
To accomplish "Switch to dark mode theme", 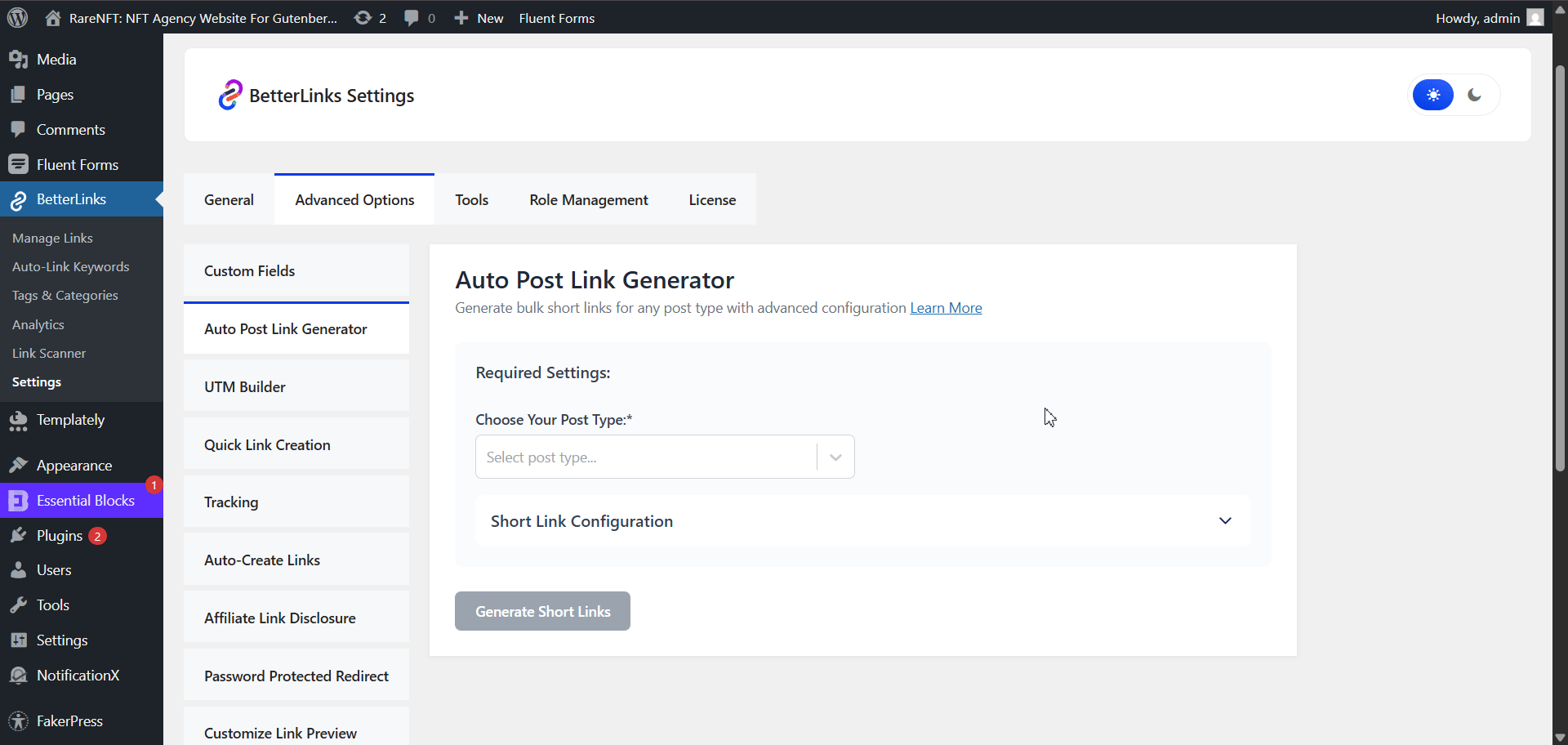I will [1475, 94].
